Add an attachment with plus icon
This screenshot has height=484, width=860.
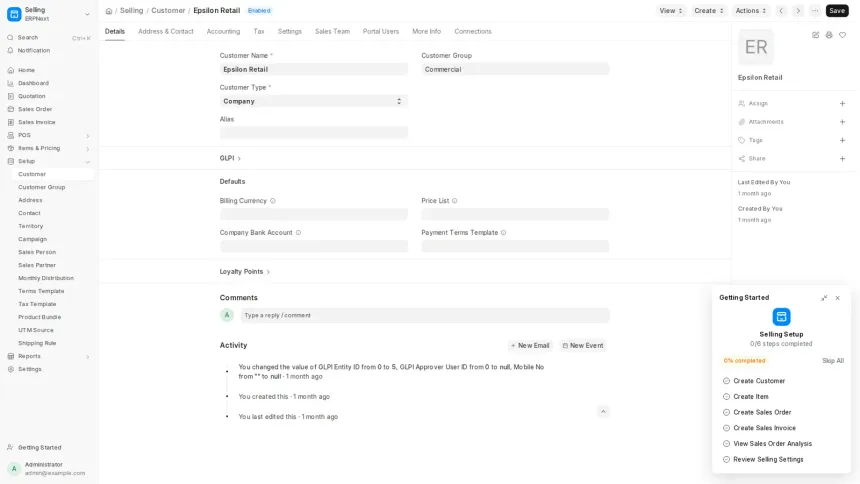[x=842, y=122]
